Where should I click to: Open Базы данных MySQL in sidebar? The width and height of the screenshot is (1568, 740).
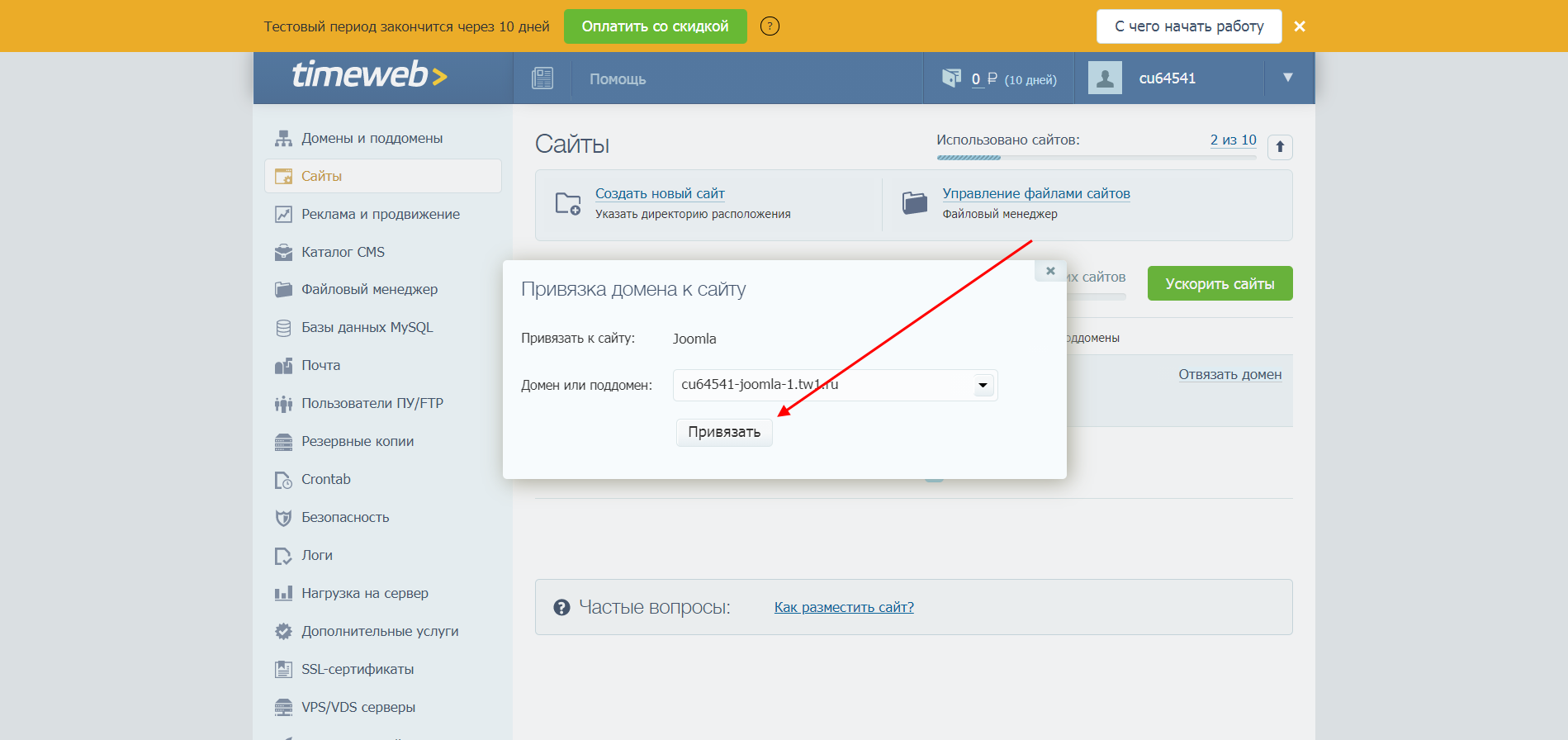367,328
